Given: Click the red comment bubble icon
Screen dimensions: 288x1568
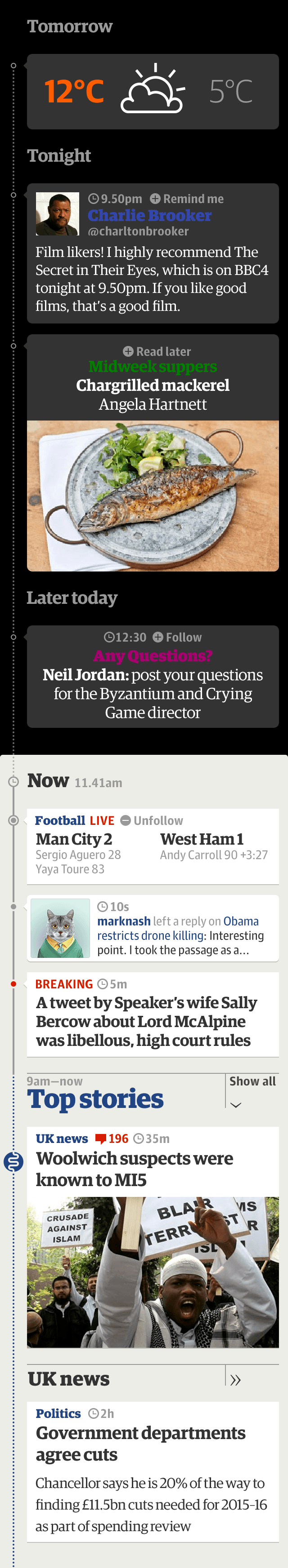Looking at the screenshot, I should 101,1139.
